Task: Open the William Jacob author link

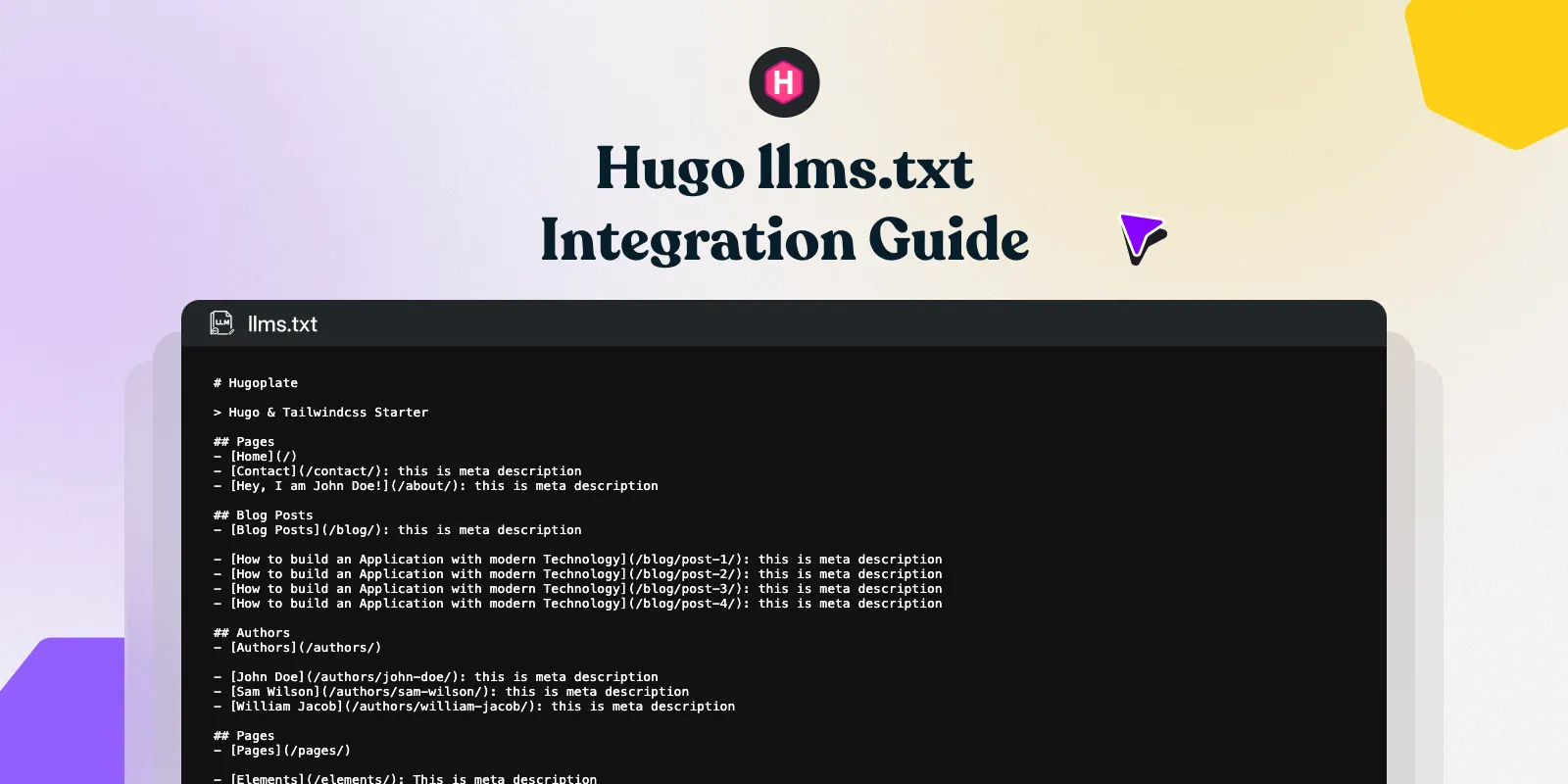Action: pos(382,707)
